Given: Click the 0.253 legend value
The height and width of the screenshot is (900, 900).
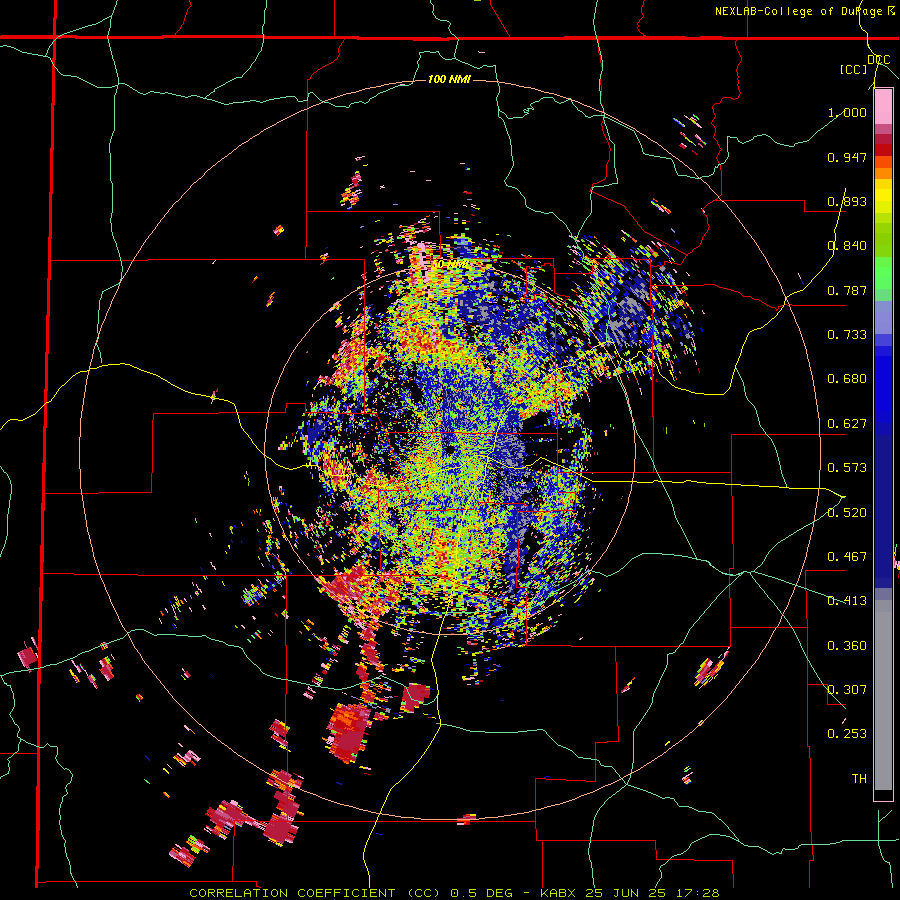Looking at the screenshot, I should coord(847,734).
